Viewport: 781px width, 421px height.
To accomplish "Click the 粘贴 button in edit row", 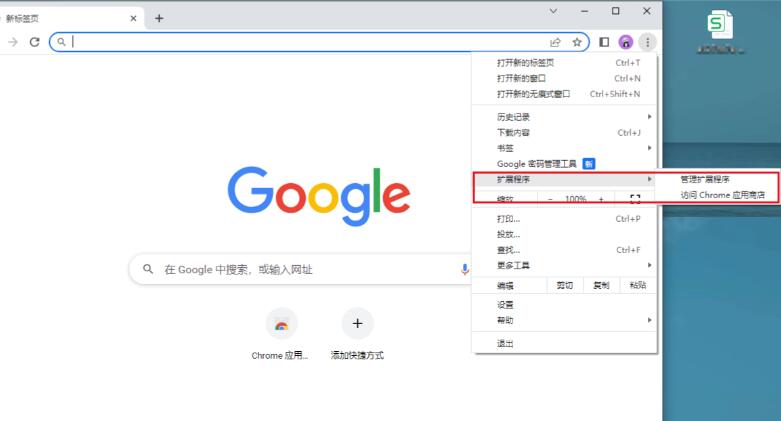I will (638, 285).
